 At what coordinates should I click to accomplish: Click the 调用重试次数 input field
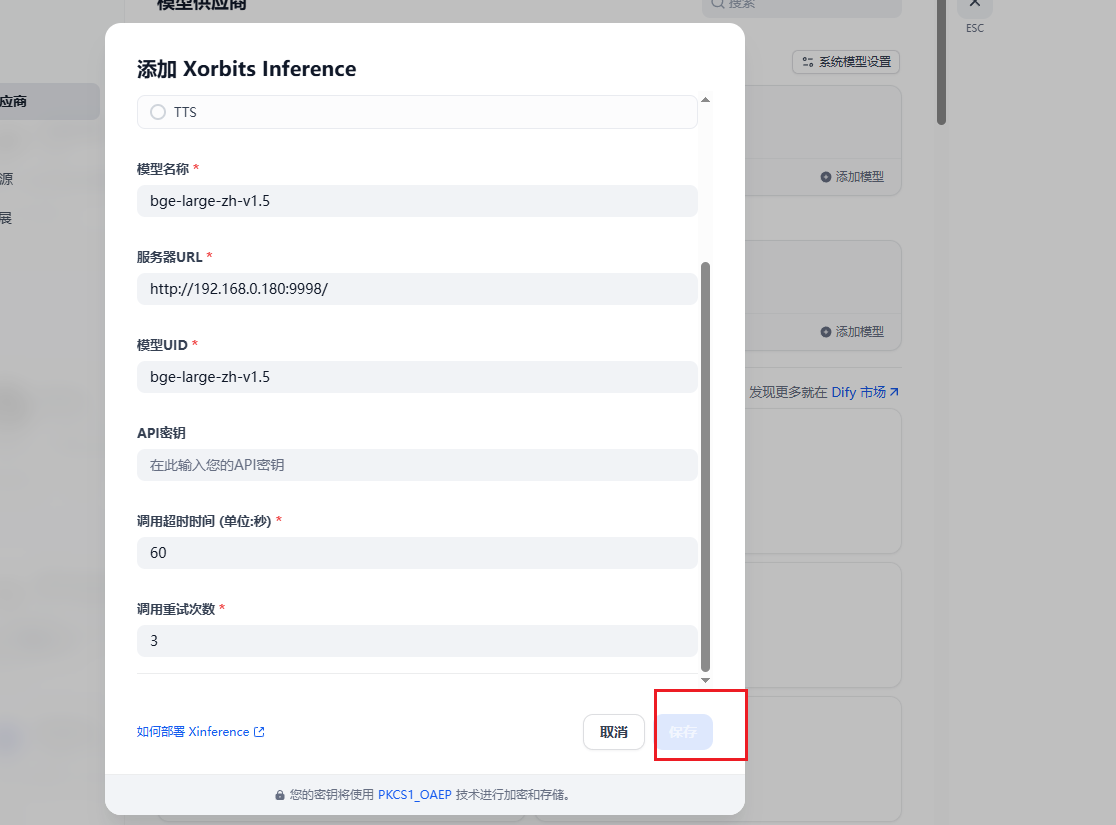click(417, 641)
